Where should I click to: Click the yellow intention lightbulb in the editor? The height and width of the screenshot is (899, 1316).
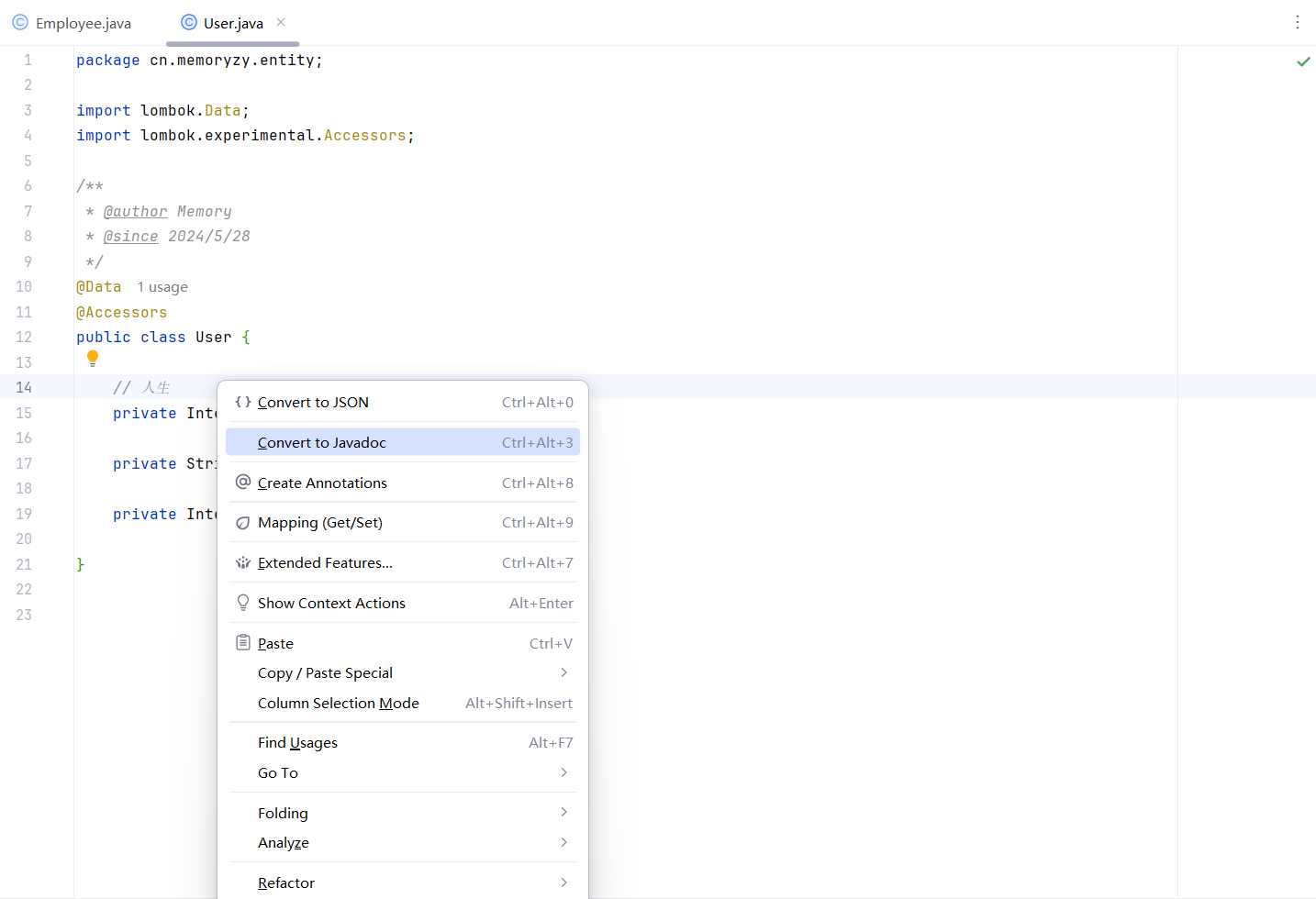pos(93,358)
